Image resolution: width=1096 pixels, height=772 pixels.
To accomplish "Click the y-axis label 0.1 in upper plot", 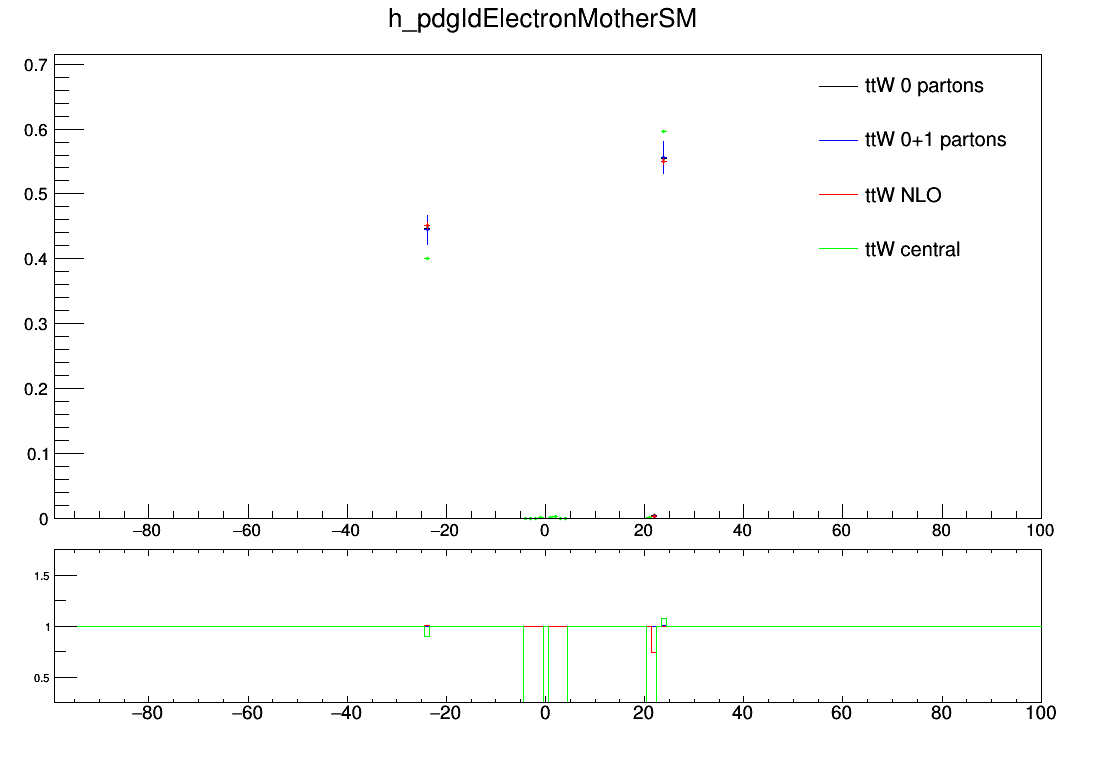I will point(37,455).
